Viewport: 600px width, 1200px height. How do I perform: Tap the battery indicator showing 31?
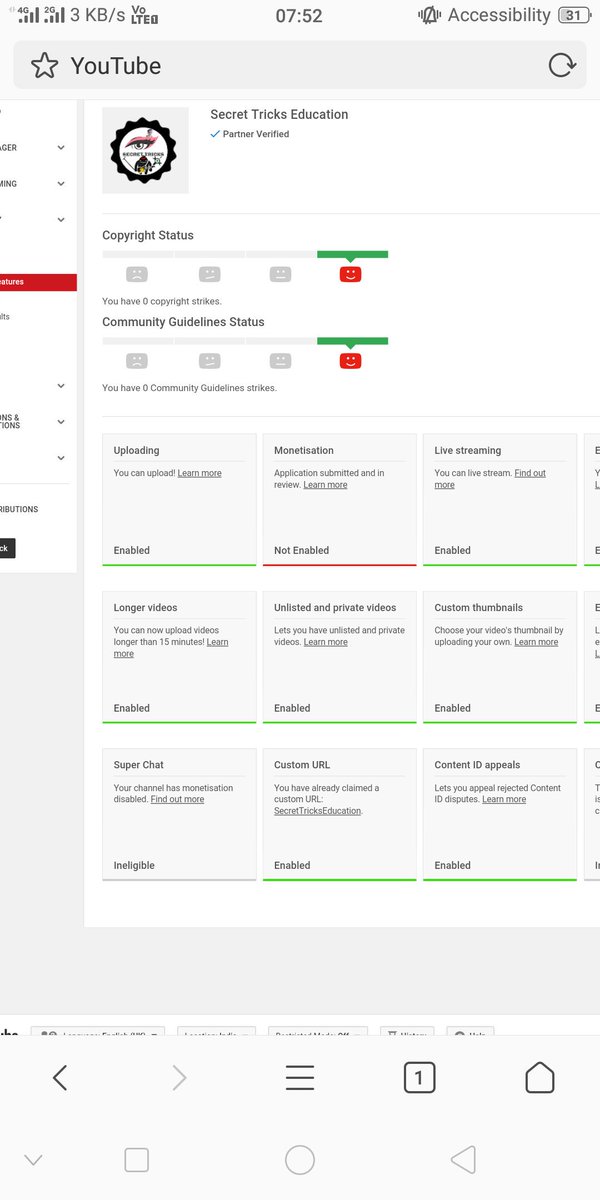pyautogui.click(x=573, y=15)
